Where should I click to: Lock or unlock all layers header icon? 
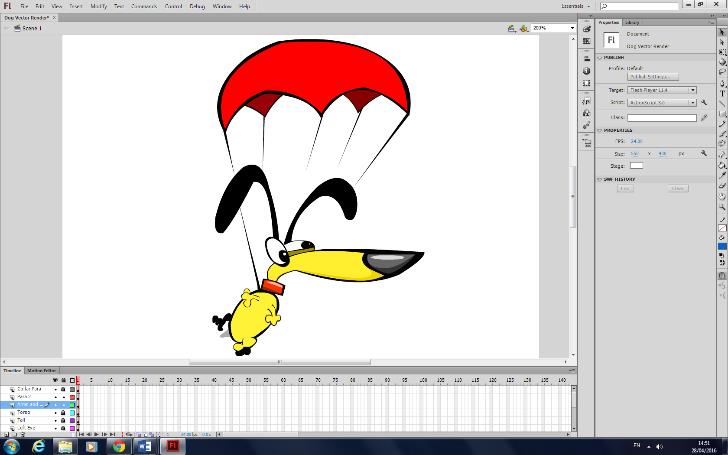point(64,380)
